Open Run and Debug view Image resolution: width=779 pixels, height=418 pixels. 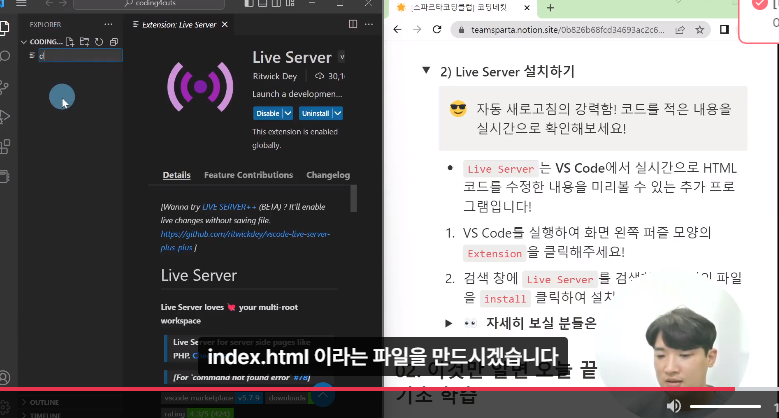pos(4,117)
